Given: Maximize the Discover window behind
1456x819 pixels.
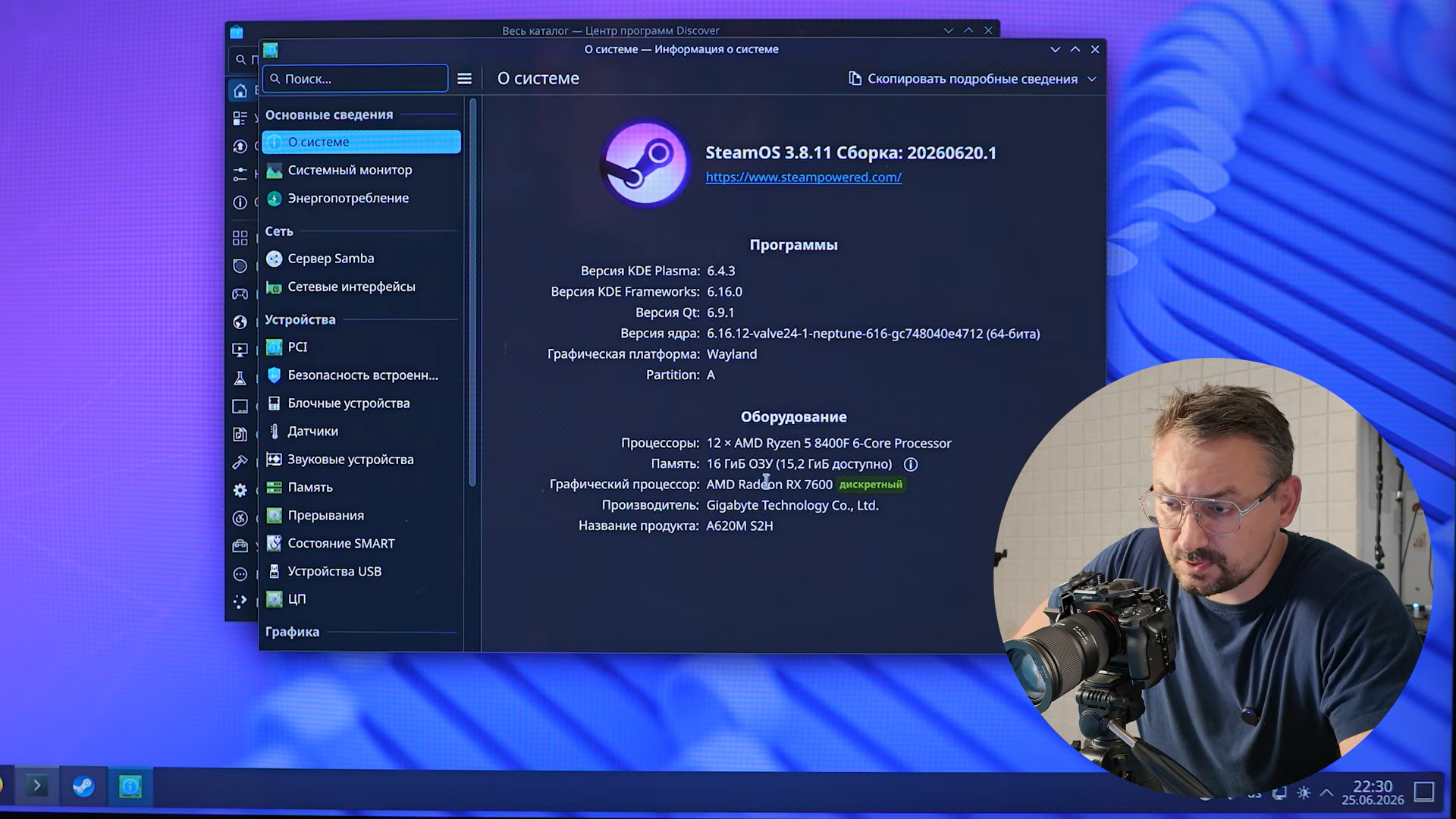Looking at the screenshot, I should point(968,30).
